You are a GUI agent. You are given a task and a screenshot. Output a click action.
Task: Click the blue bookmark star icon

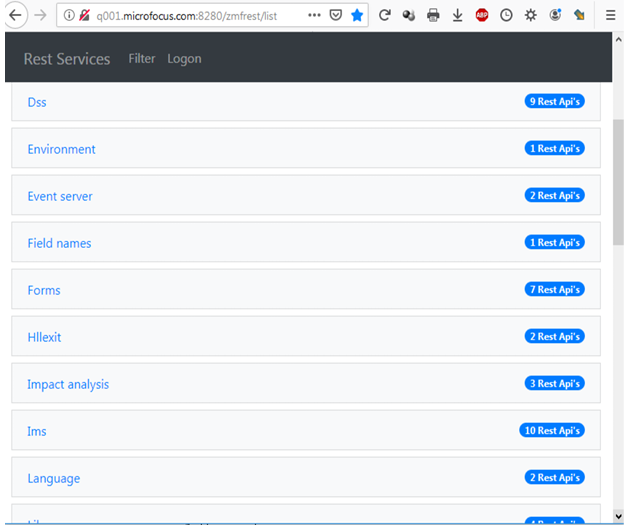coord(357,15)
